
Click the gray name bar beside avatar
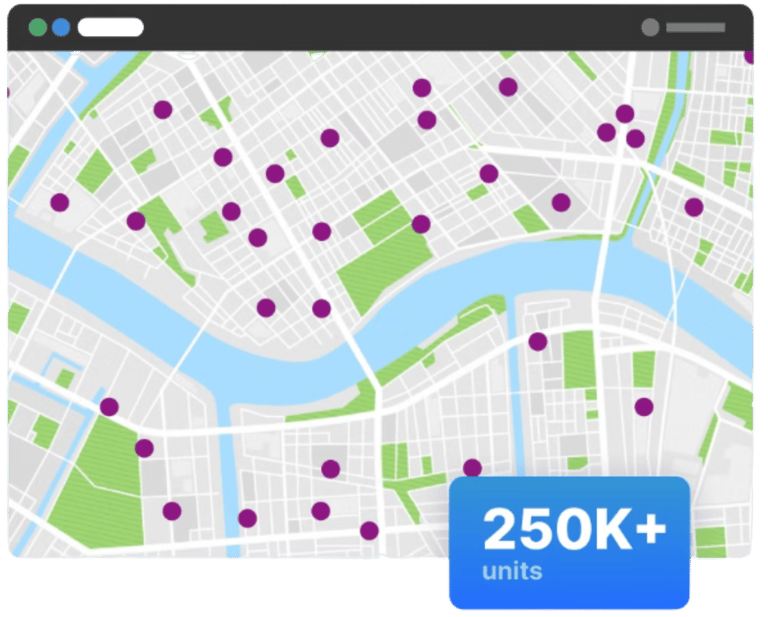pos(696,27)
